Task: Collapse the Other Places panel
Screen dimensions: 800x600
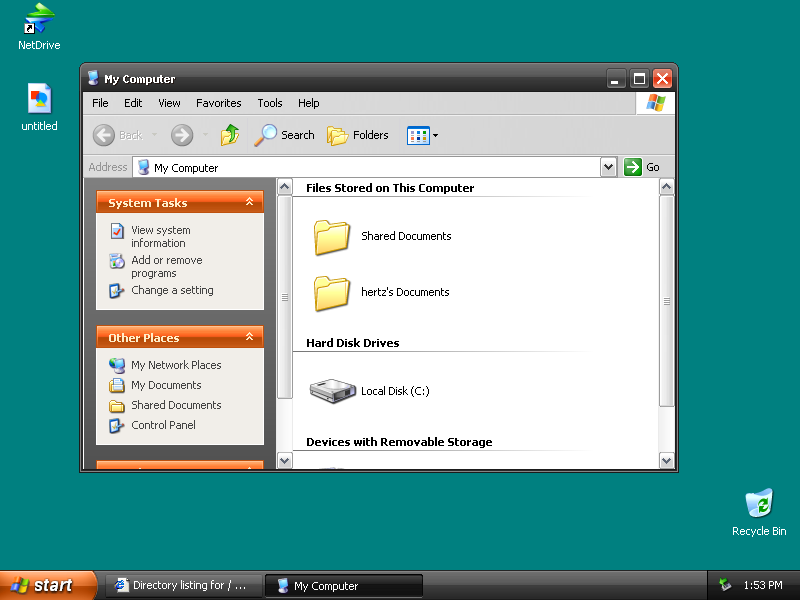Action: (x=249, y=337)
